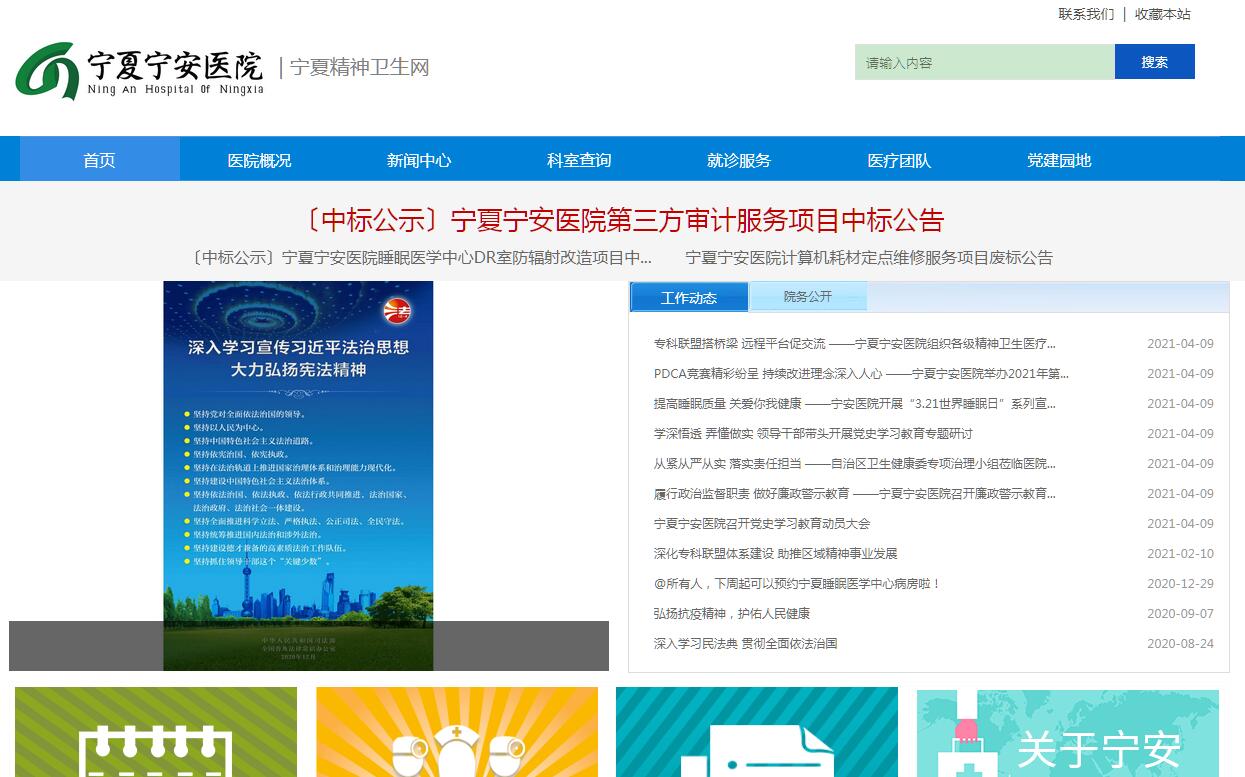This screenshot has height=777, width=1245.
Task: Switch to the 工作动态 tab
Action: pos(689,298)
